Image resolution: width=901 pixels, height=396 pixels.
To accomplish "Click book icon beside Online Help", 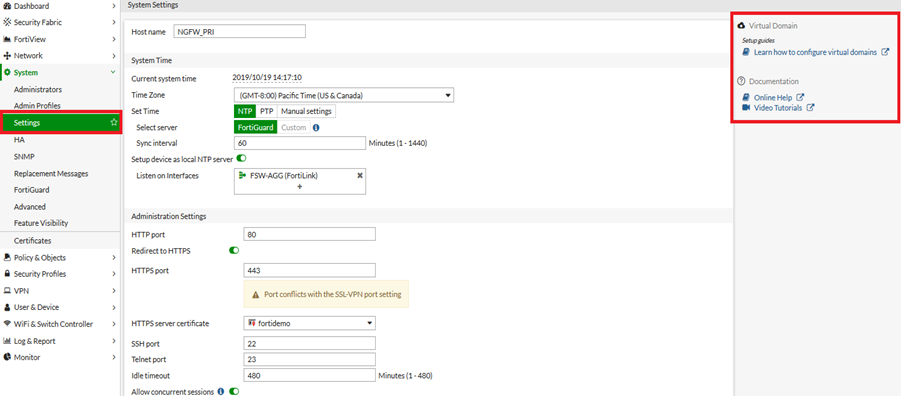I will (746, 98).
